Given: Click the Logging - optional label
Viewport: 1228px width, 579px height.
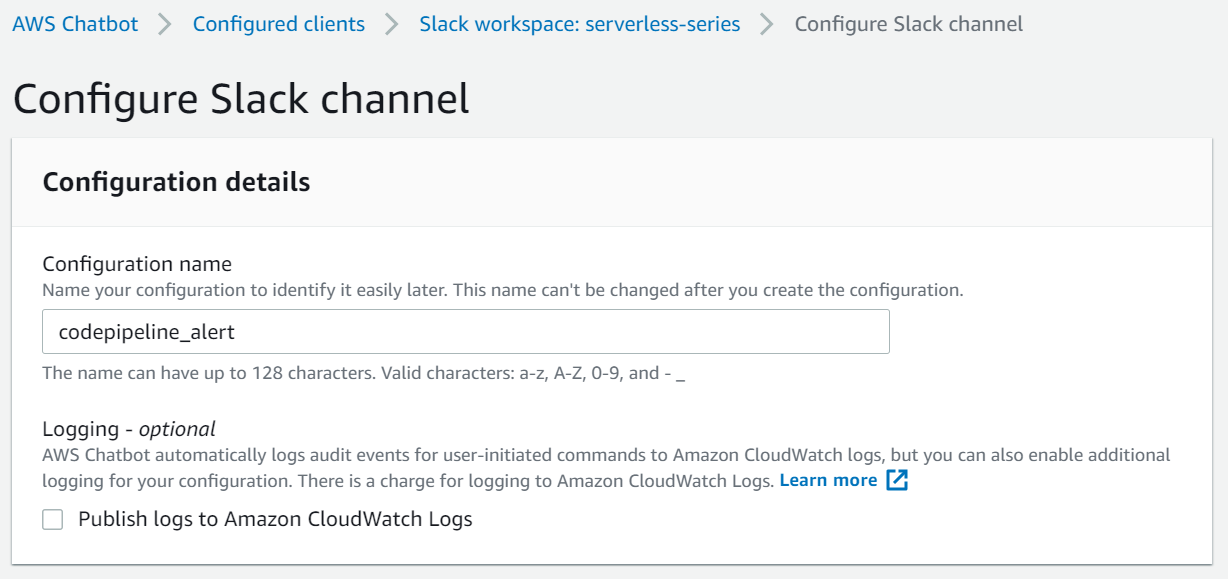Looking at the screenshot, I should point(128,429).
